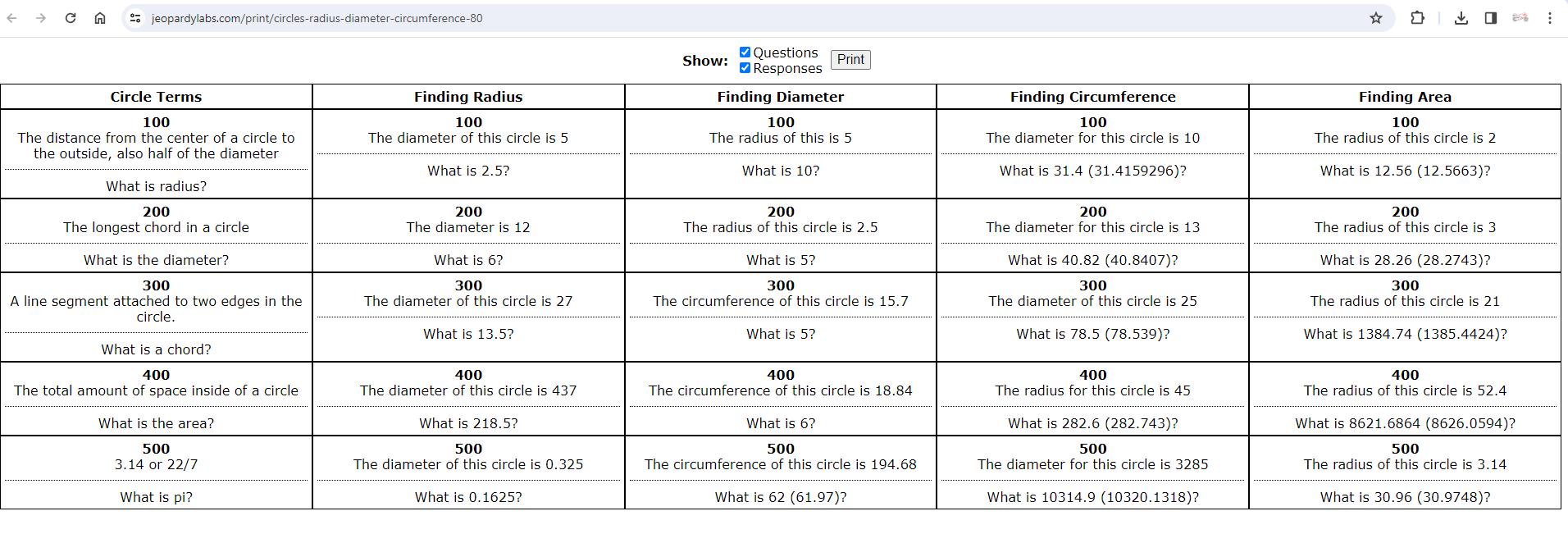Click the Questions checkbox label text

coord(786,52)
